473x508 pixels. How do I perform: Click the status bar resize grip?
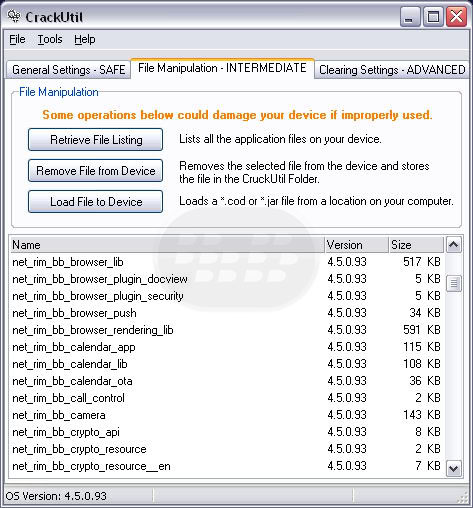tap(463, 498)
